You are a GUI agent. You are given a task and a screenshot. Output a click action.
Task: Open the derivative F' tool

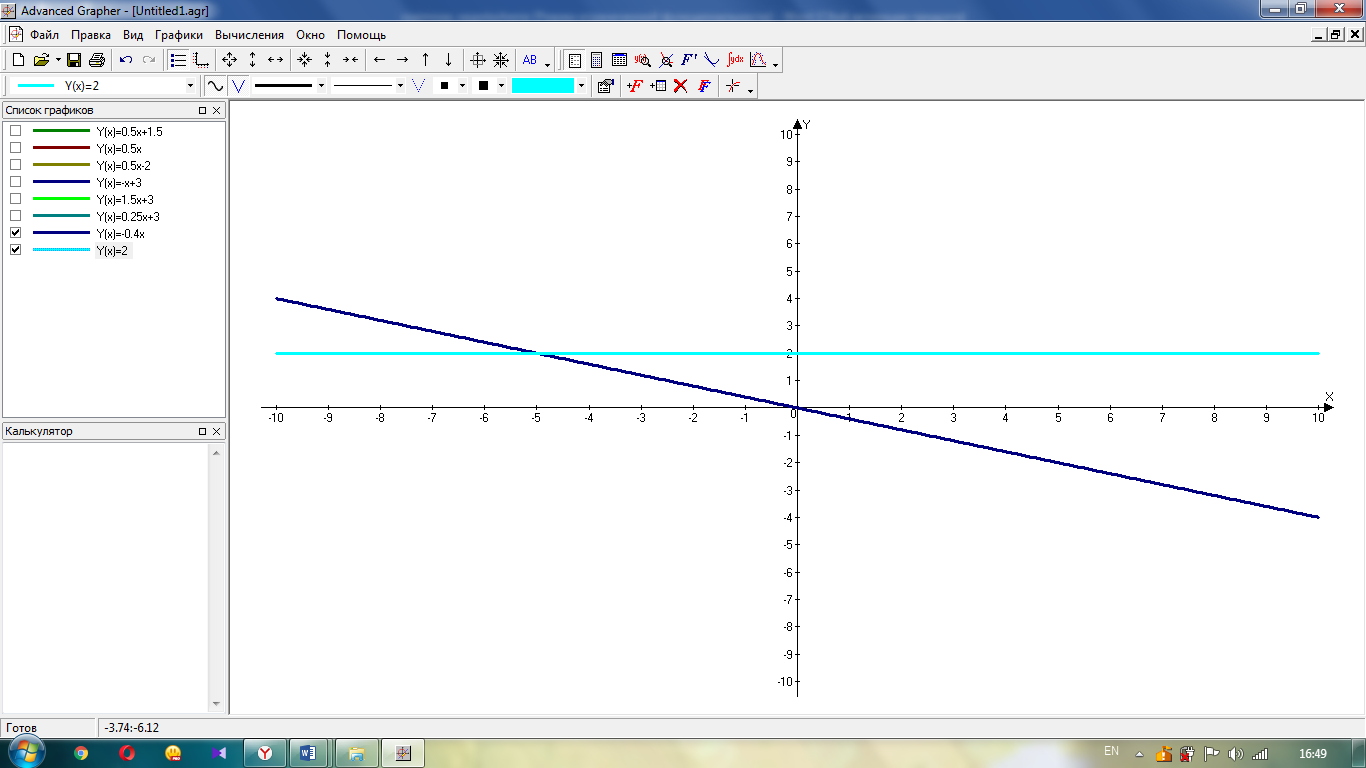coord(689,60)
